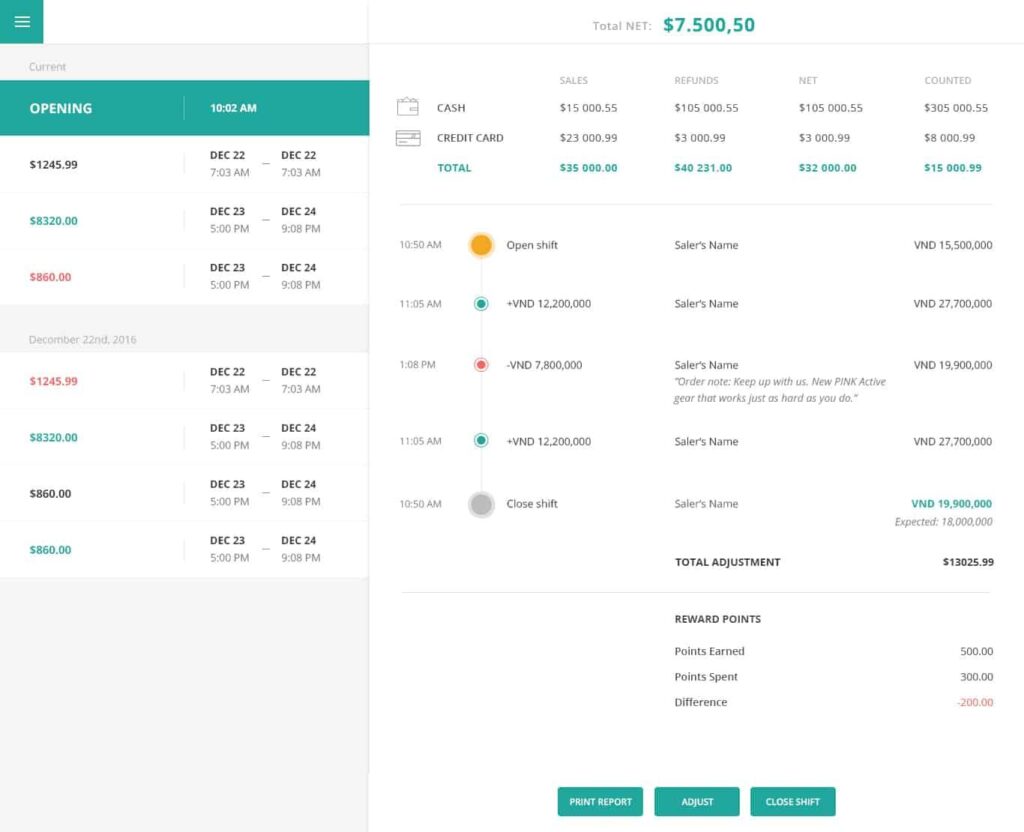
Task: Click teal dot just above Close shift
Action: (481, 441)
